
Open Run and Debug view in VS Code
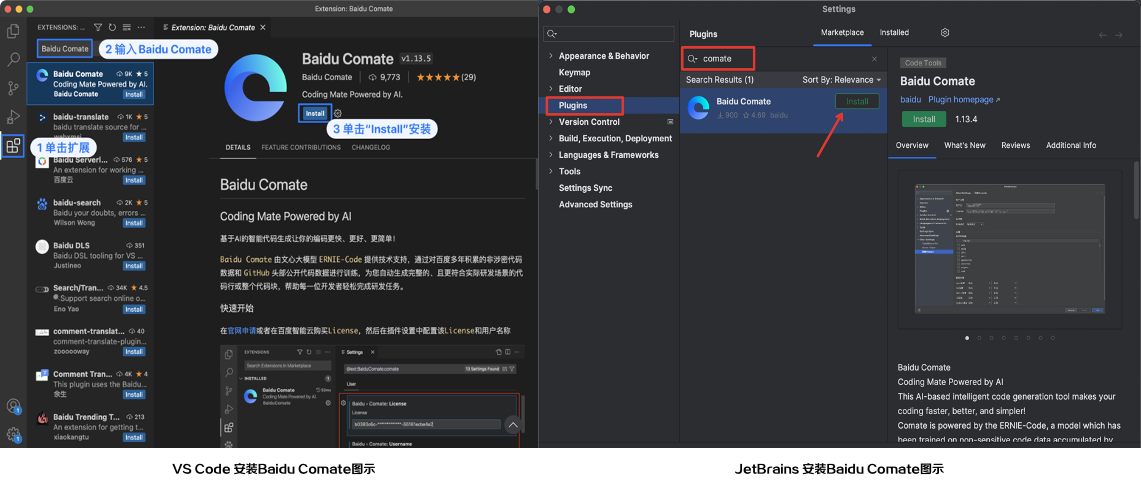click(x=13, y=116)
